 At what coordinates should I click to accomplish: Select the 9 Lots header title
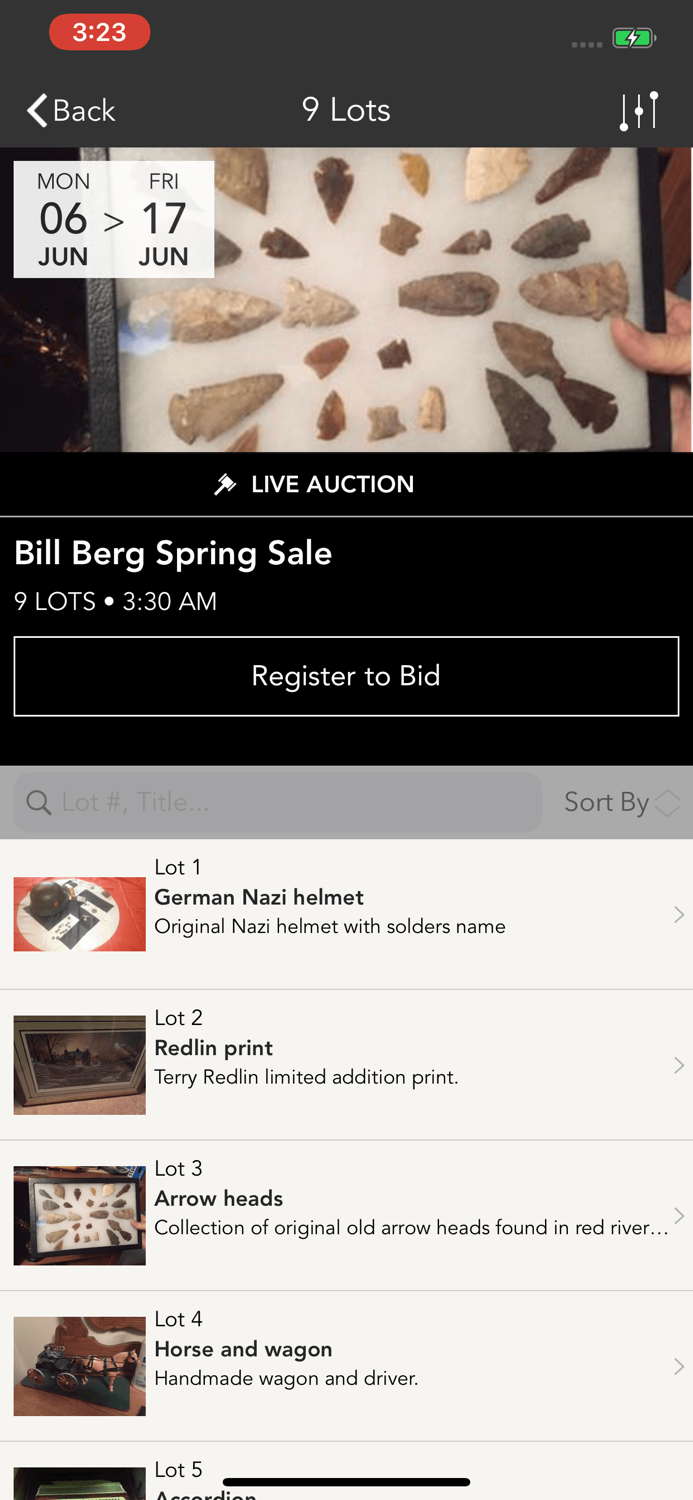[346, 110]
